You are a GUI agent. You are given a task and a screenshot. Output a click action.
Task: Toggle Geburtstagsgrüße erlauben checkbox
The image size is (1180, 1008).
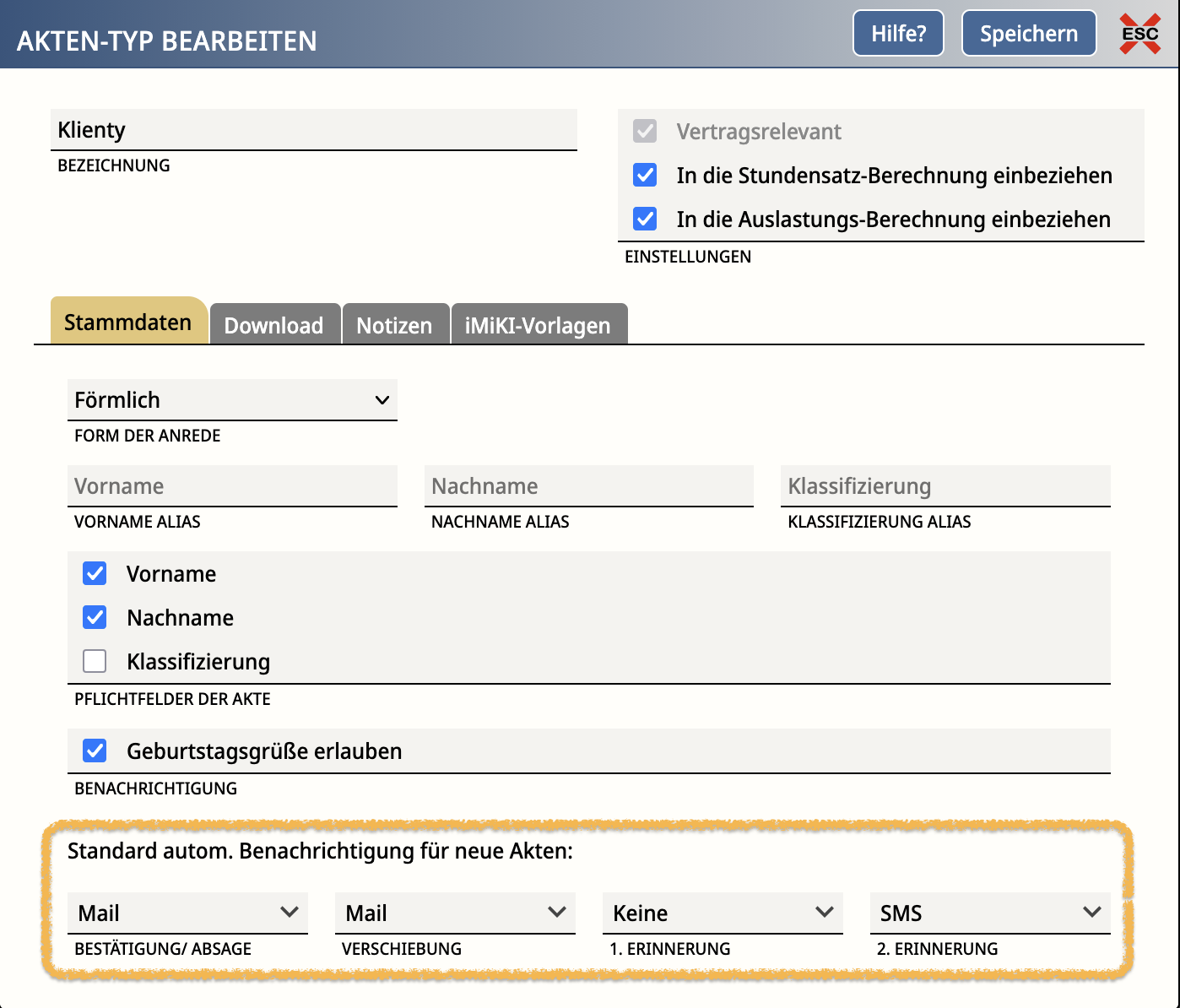(x=95, y=751)
